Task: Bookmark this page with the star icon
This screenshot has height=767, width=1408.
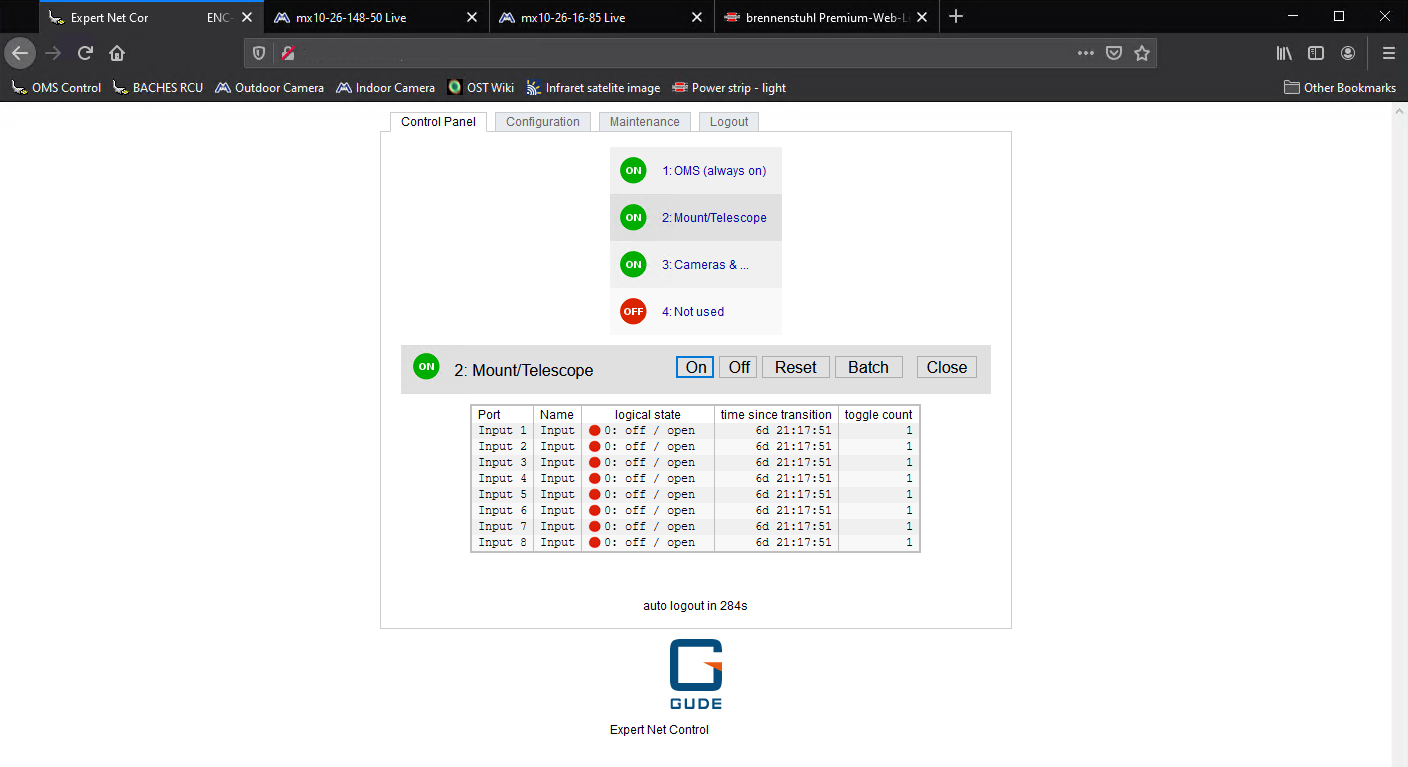Action: (1142, 53)
